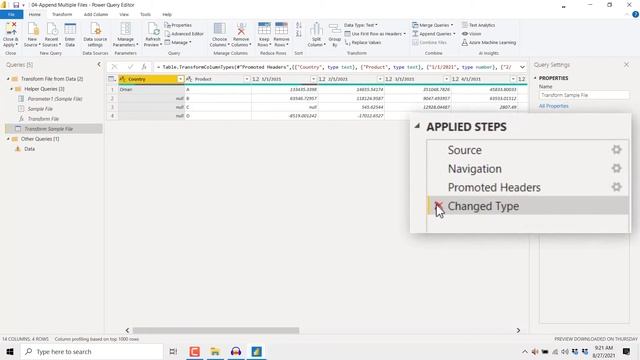This screenshot has width=640, height=360.
Task: Open the File tab
Action: click(x=11, y=14)
